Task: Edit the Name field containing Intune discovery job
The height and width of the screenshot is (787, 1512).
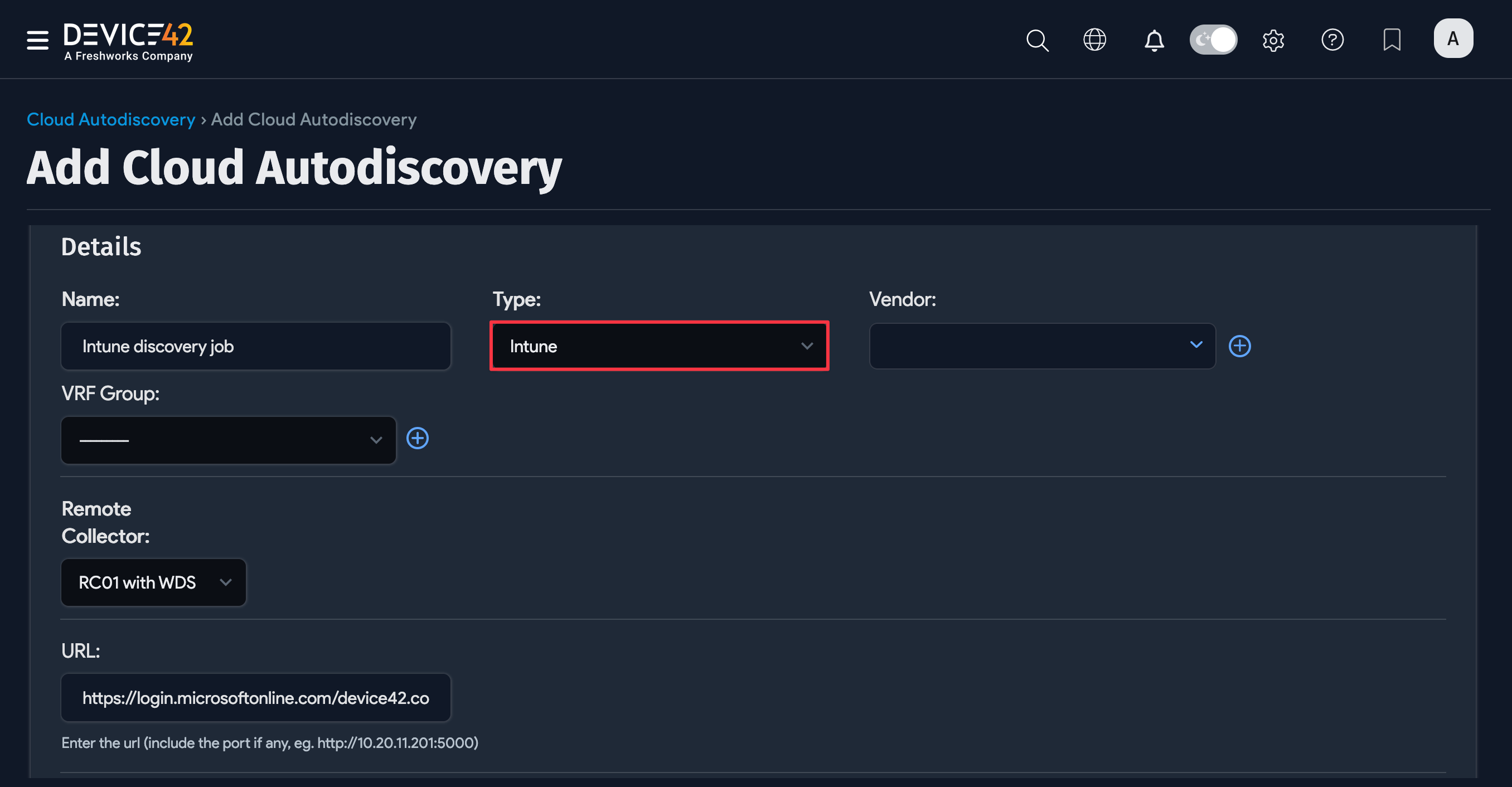Action: click(x=255, y=346)
